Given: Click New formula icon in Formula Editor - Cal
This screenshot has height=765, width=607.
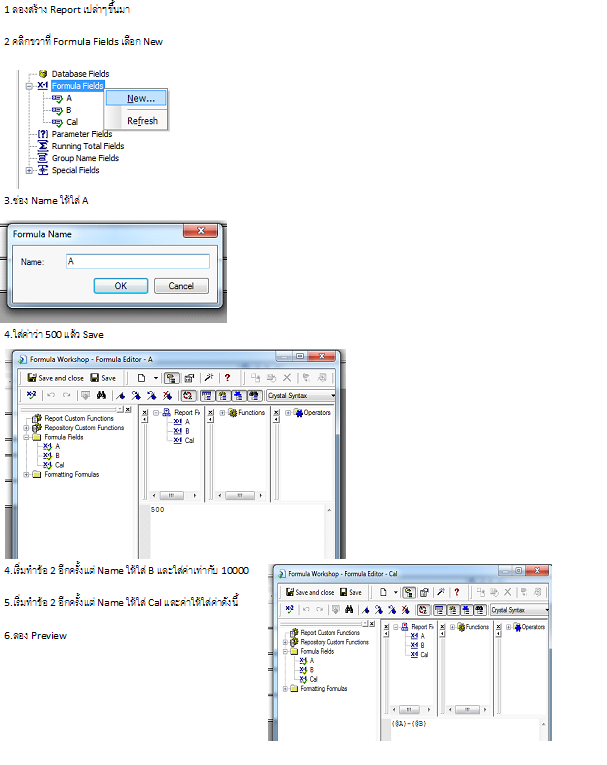Looking at the screenshot, I should 383,592.
